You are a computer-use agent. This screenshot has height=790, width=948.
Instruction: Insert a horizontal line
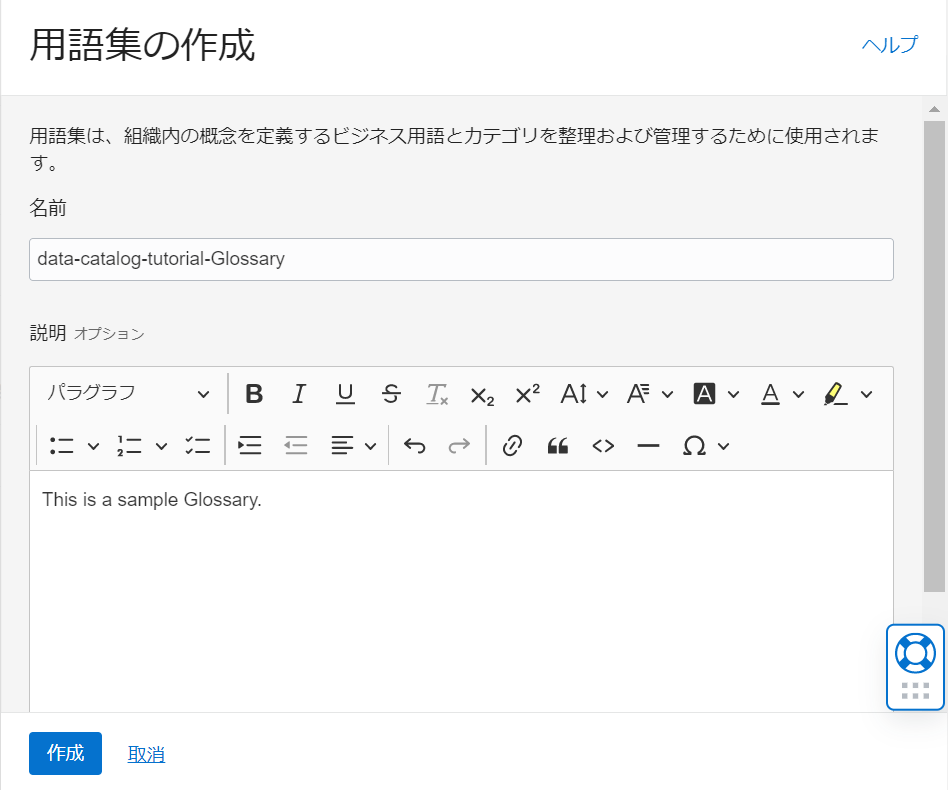click(648, 446)
